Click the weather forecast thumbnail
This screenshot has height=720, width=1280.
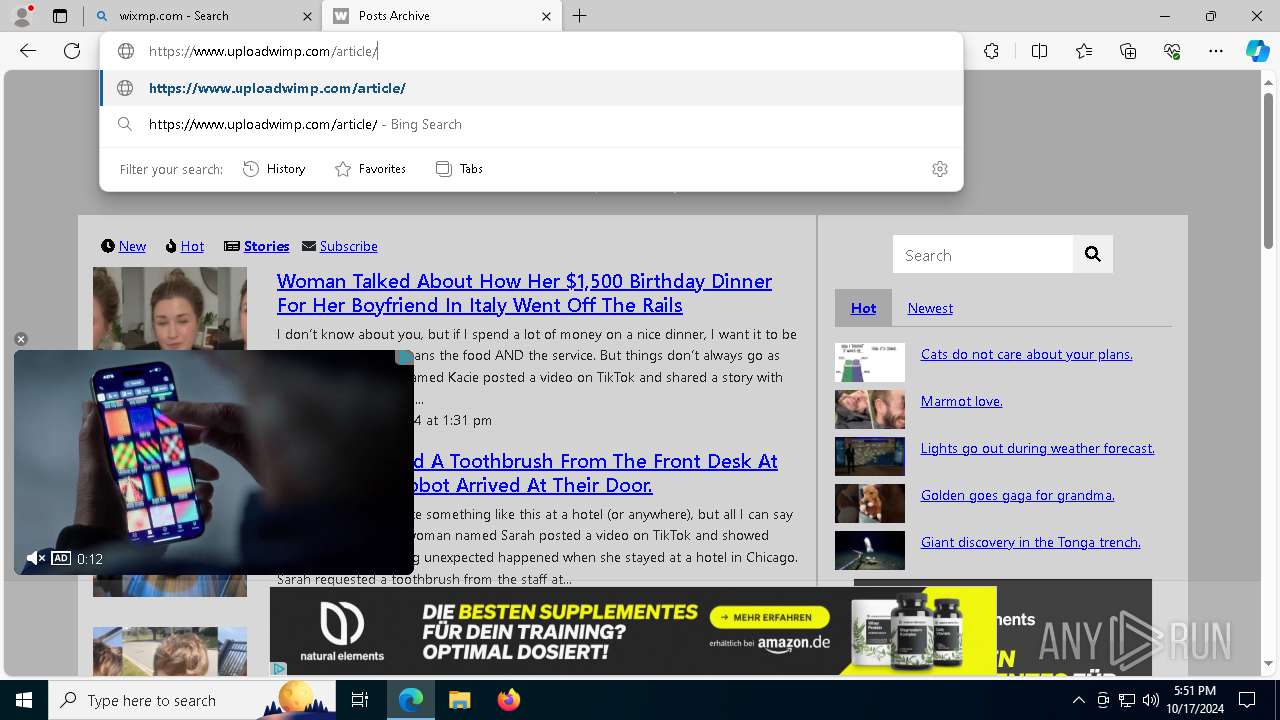coord(870,457)
